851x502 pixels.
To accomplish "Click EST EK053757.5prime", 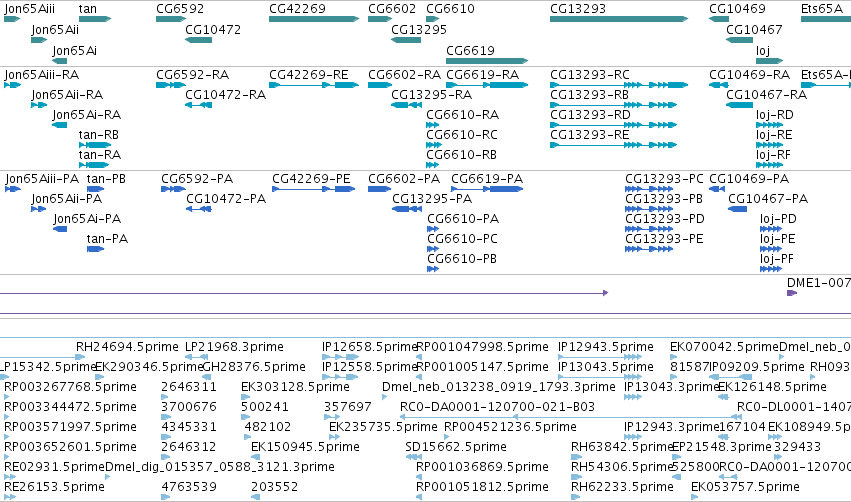I will (x=745, y=487).
